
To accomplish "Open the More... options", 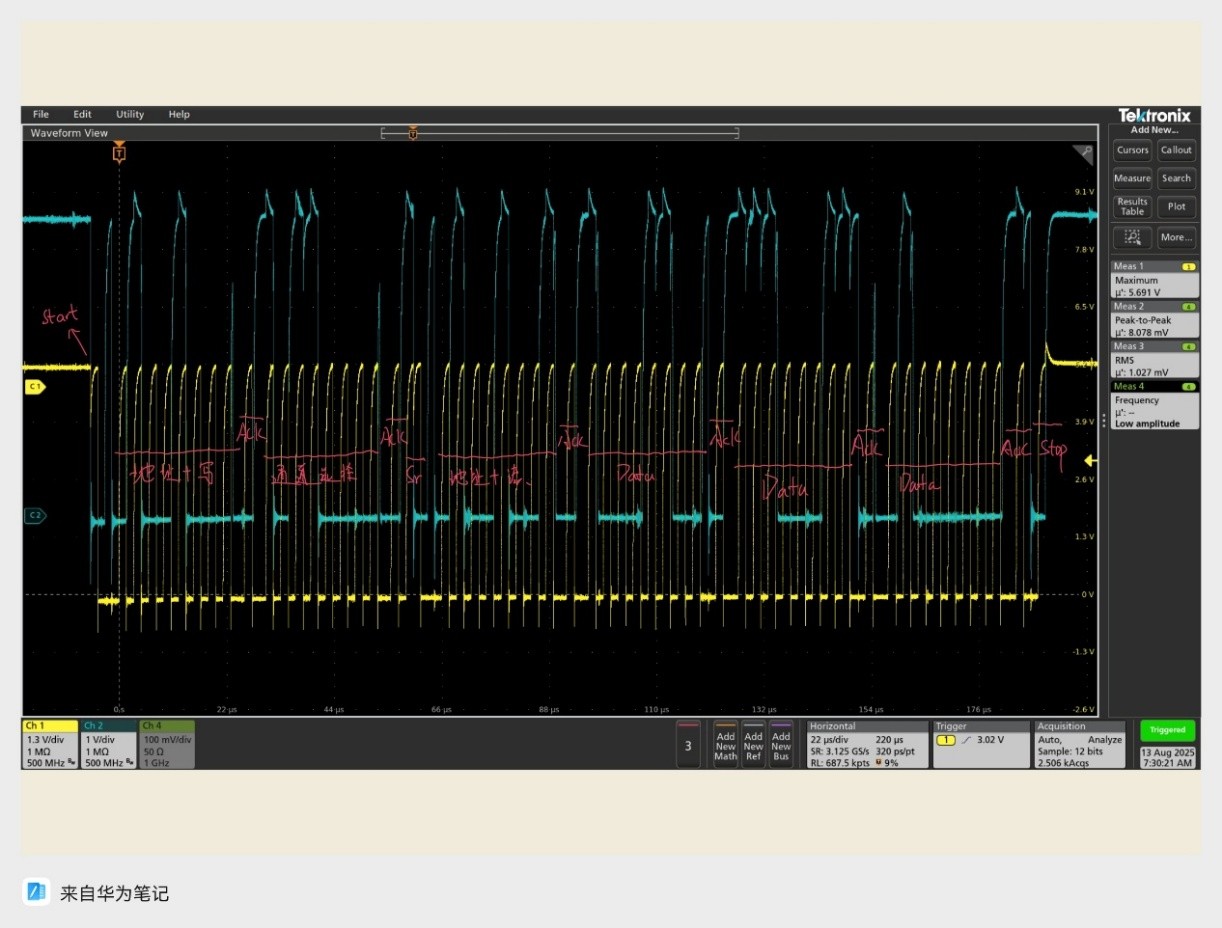I will pyautogui.click(x=1176, y=237).
